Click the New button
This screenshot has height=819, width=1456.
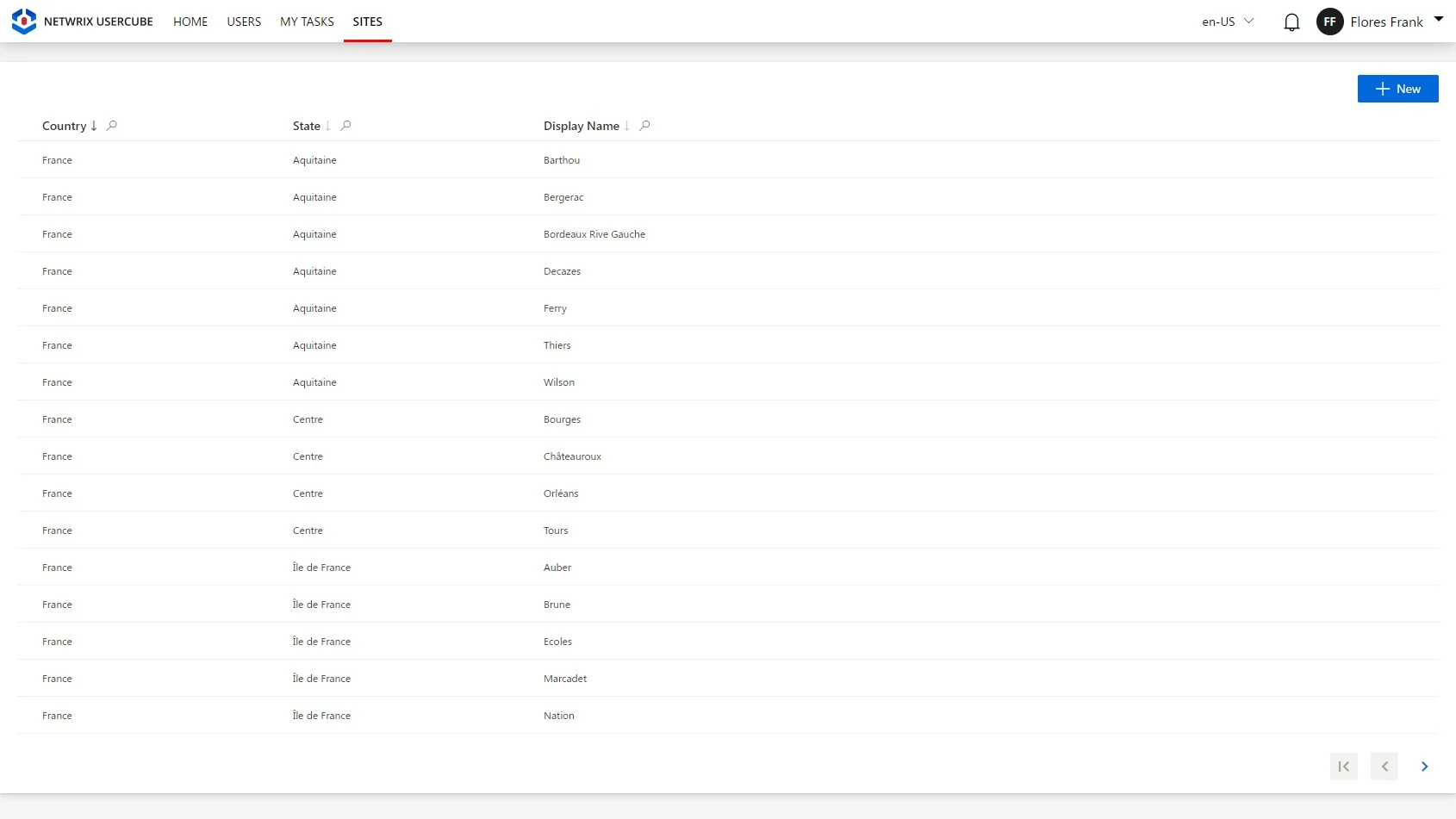(x=1397, y=89)
